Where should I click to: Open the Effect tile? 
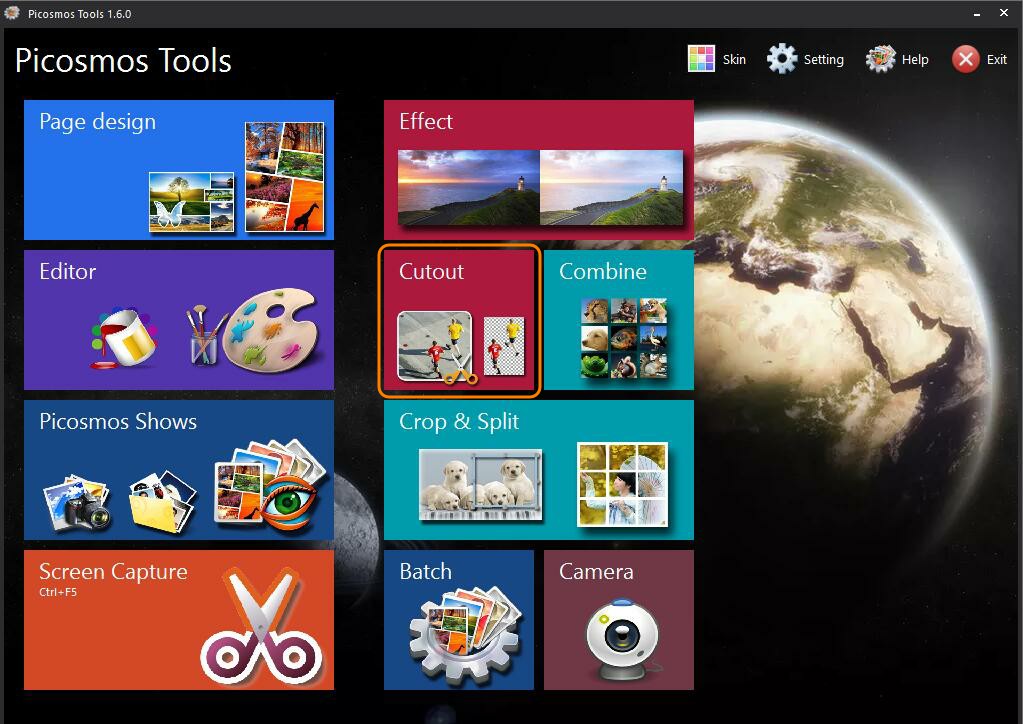(x=538, y=169)
